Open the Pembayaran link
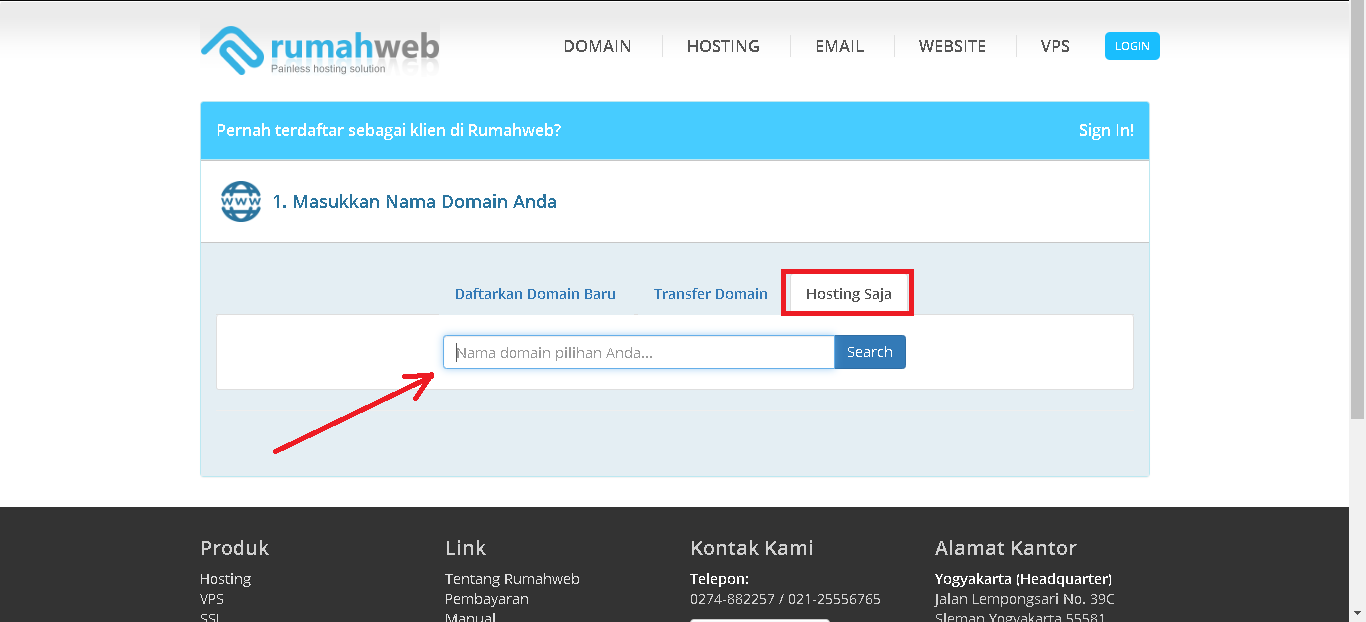The image size is (1366, 622). [x=487, y=599]
